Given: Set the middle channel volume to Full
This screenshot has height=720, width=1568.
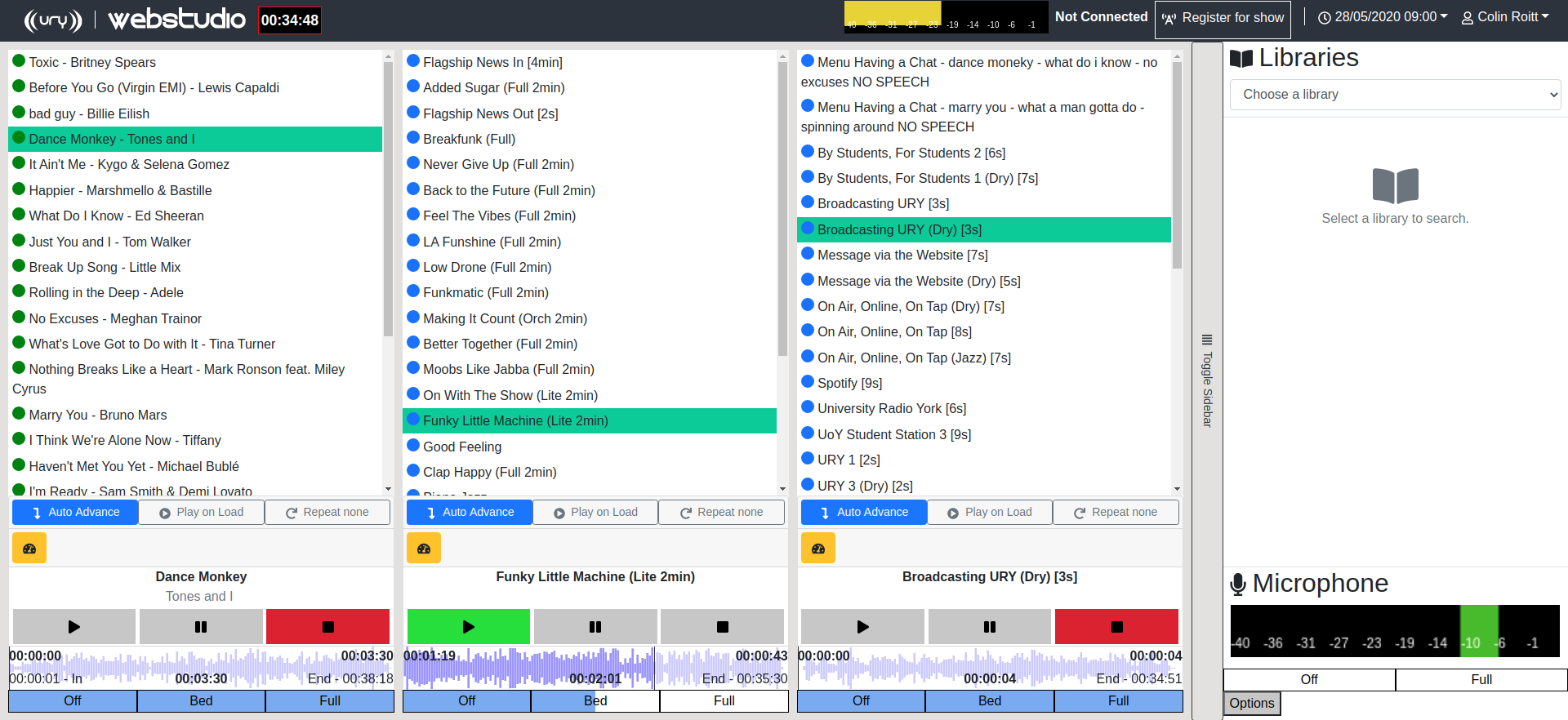Looking at the screenshot, I should pyautogui.click(x=724, y=700).
